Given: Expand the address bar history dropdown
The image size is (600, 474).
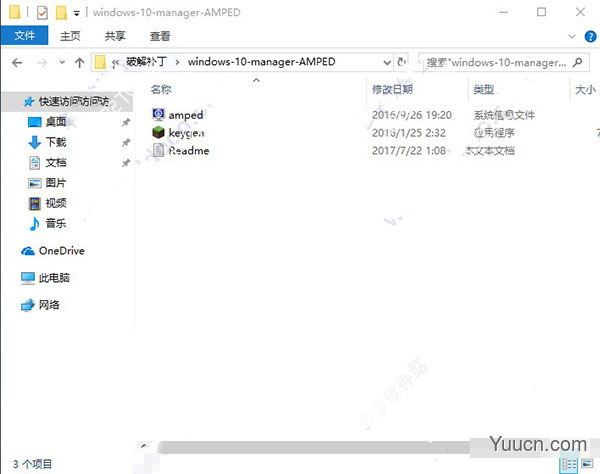Looking at the screenshot, I should pyautogui.click(x=387, y=62).
